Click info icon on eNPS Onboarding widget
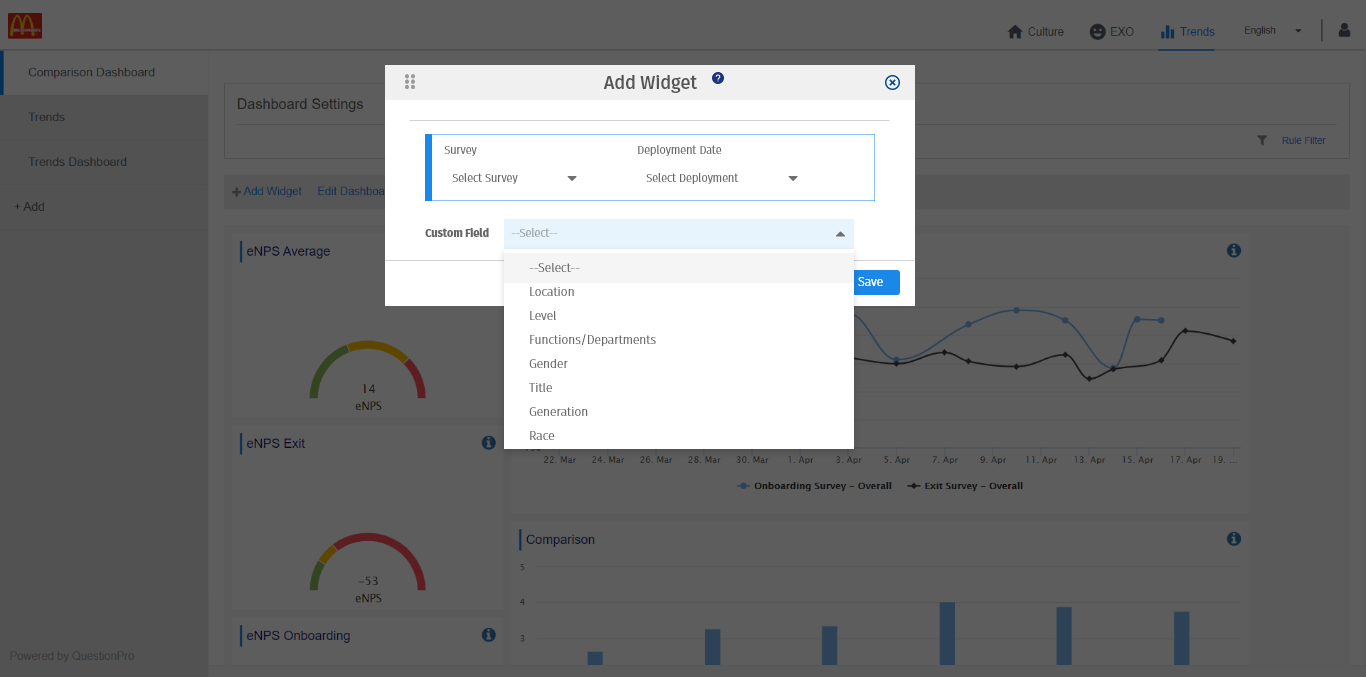Viewport: 1366px width, 677px height. [x=488, y=634]
